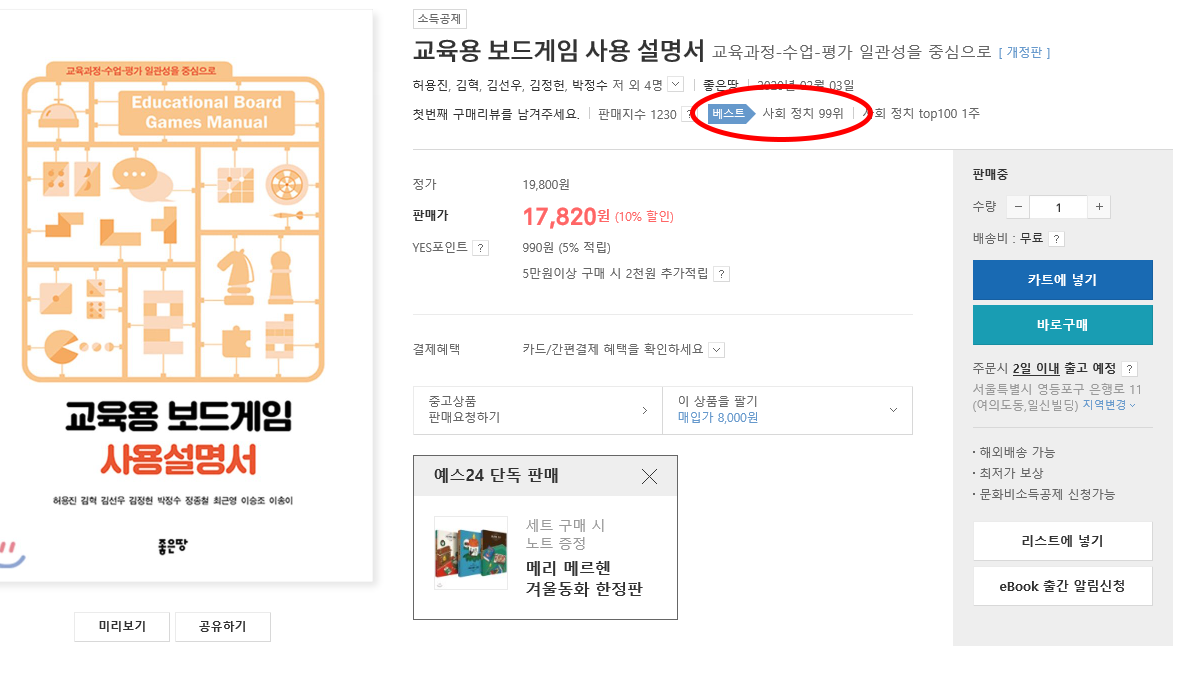Click the 카트에 넣기 button
The image size is (1191, 686).
[x=1063, y=280]
